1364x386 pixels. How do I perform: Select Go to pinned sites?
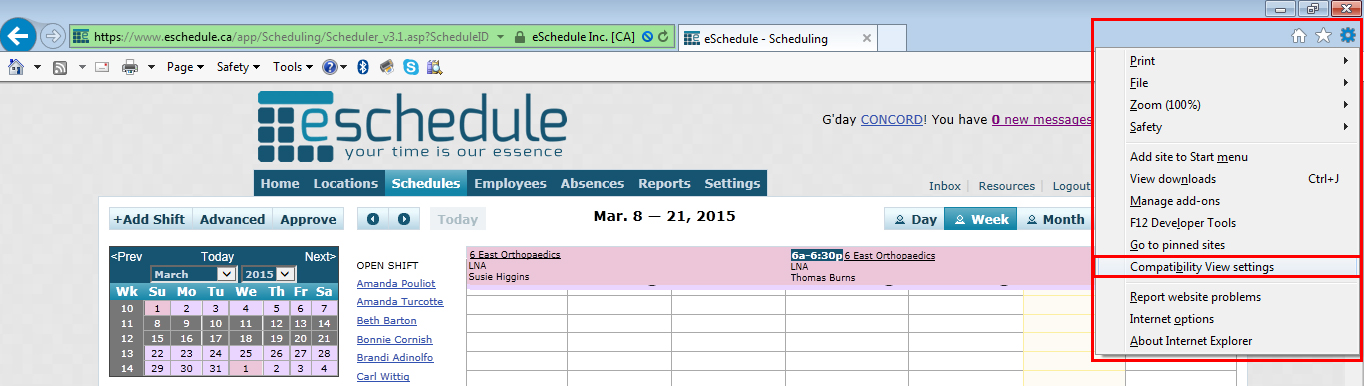[1227, 245]
